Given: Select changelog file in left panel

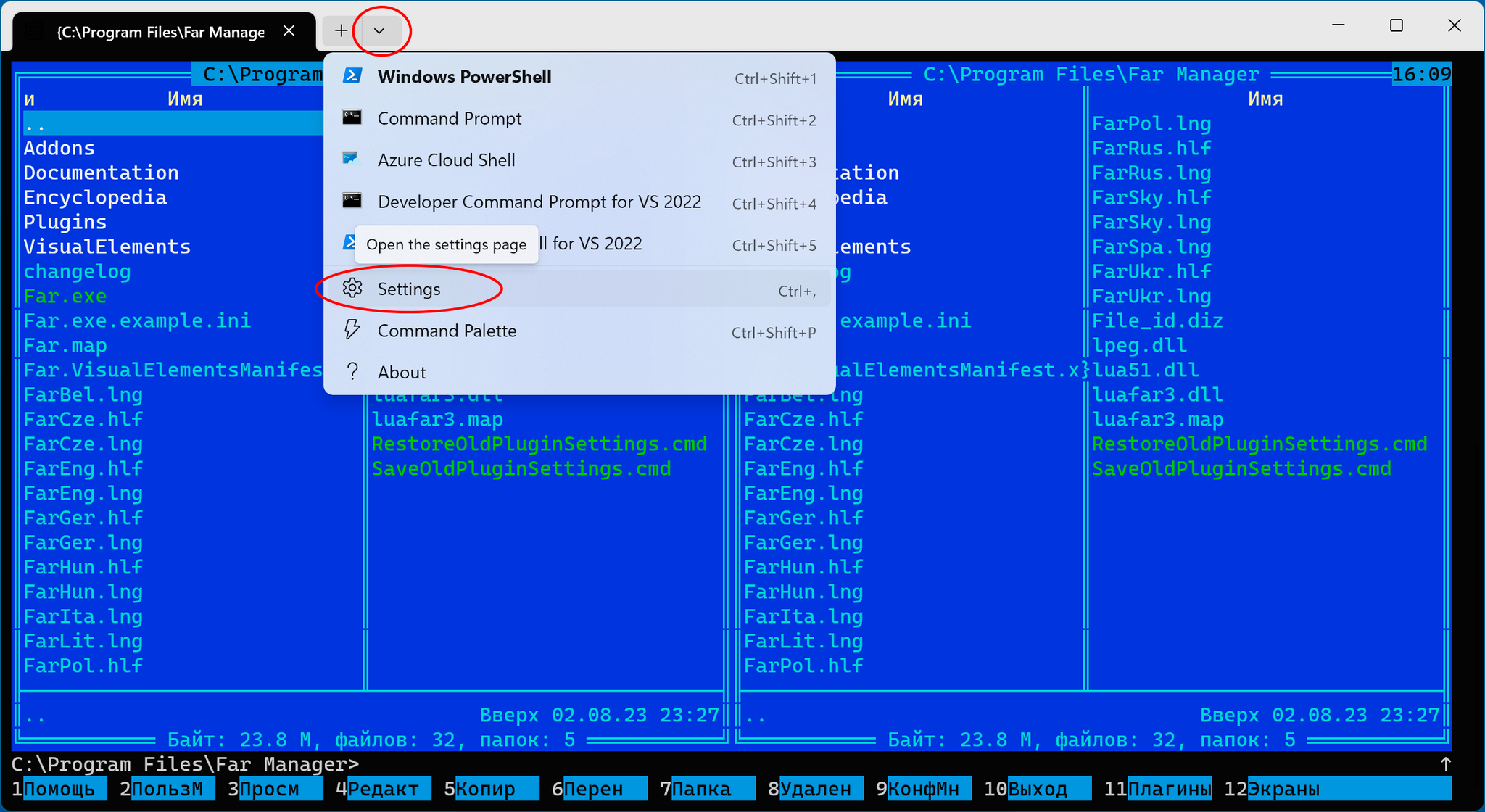Looking at the screenshot, I should (x=78, y=271).
